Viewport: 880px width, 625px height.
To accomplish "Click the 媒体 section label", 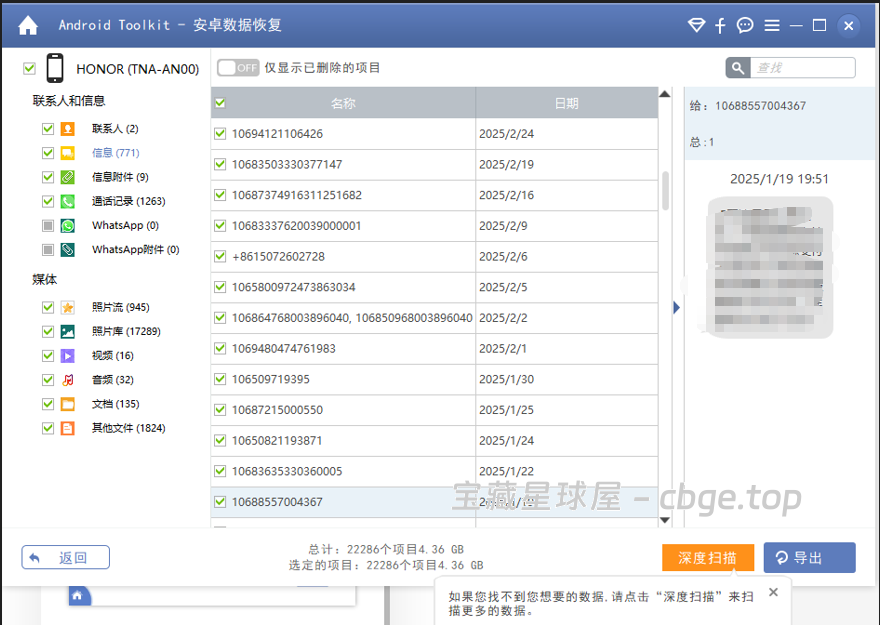I will coord(44,280).
